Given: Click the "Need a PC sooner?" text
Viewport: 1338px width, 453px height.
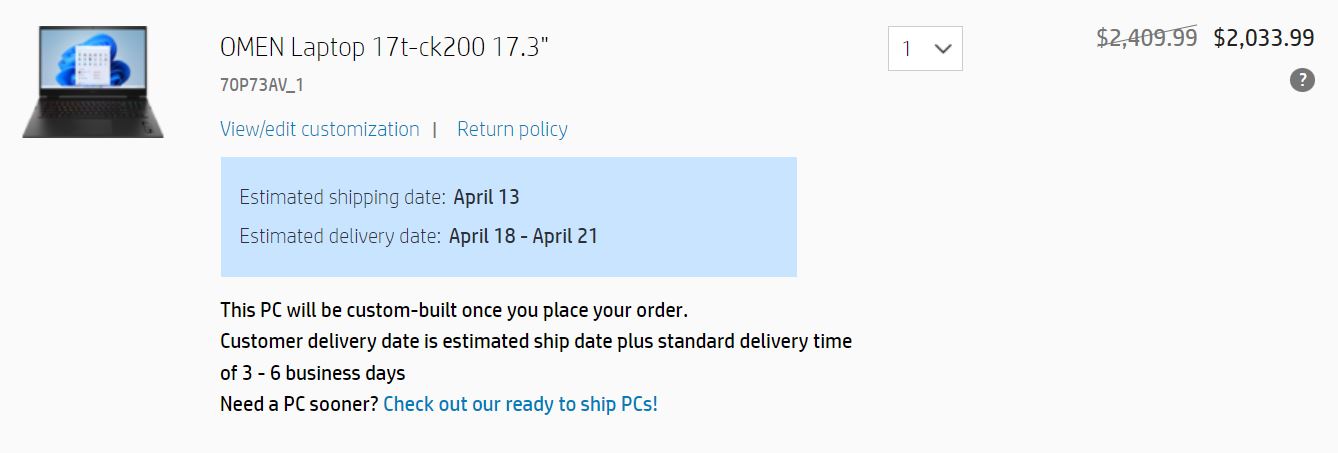Looking at the screenshot, I should coord(299,404).
